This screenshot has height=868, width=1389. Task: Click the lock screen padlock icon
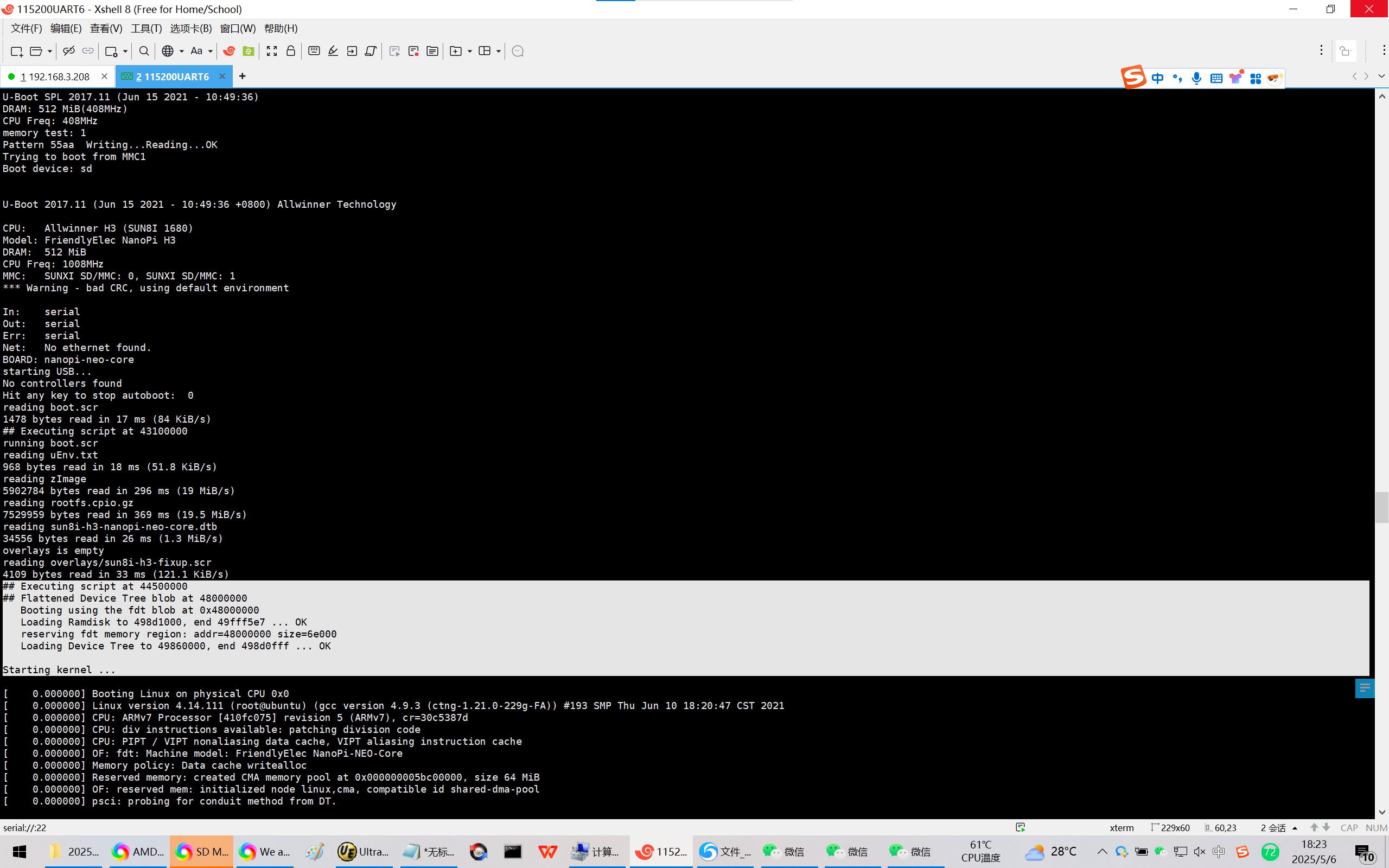coord(291,51)
